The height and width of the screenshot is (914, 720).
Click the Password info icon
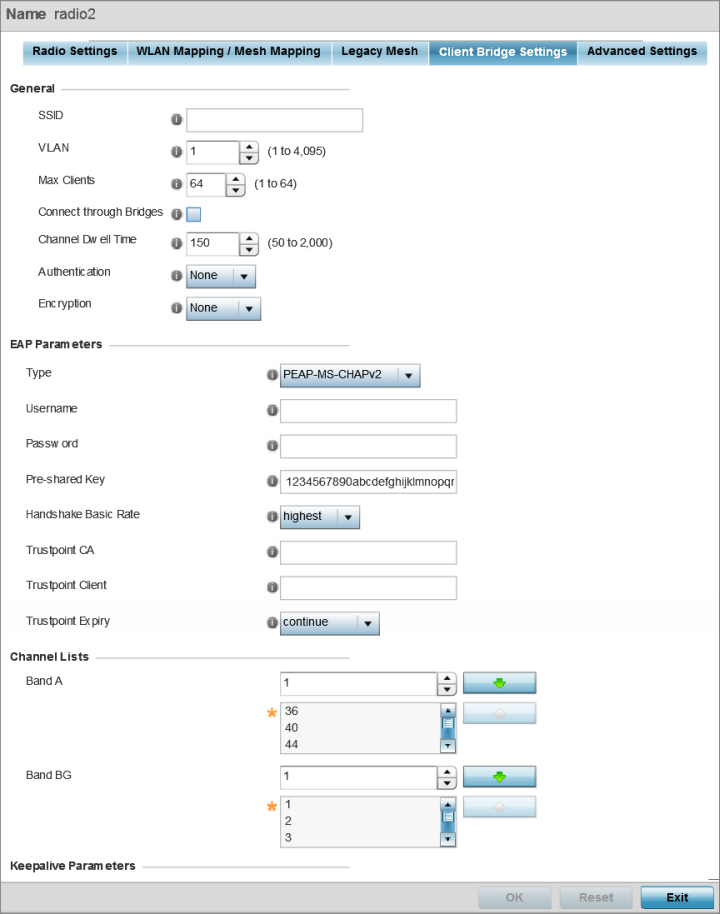click(x=272, y=445)
